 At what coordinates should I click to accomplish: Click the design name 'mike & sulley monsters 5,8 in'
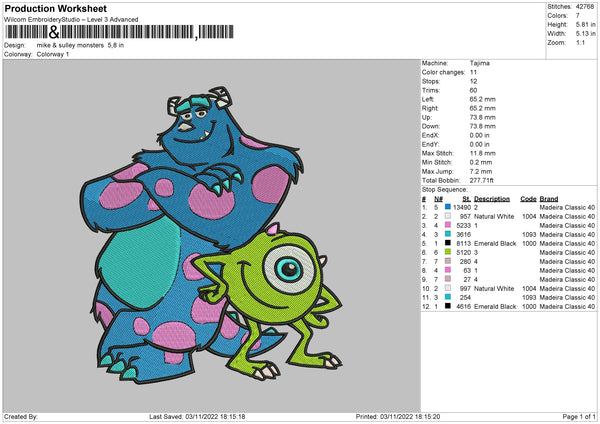coord(80,45)
